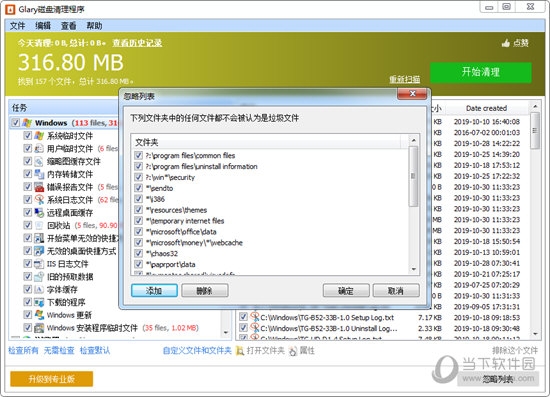Viewport: 550px width, 397px height.
Task: Uncheck *\resources\themes ignore entry
Action: tap(139, 210)
